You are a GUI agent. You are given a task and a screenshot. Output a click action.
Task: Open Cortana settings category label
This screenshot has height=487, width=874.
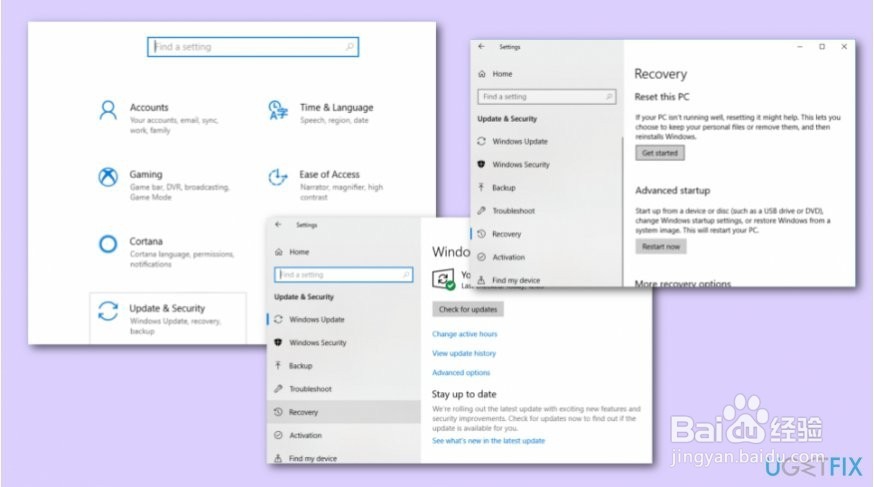146,241
